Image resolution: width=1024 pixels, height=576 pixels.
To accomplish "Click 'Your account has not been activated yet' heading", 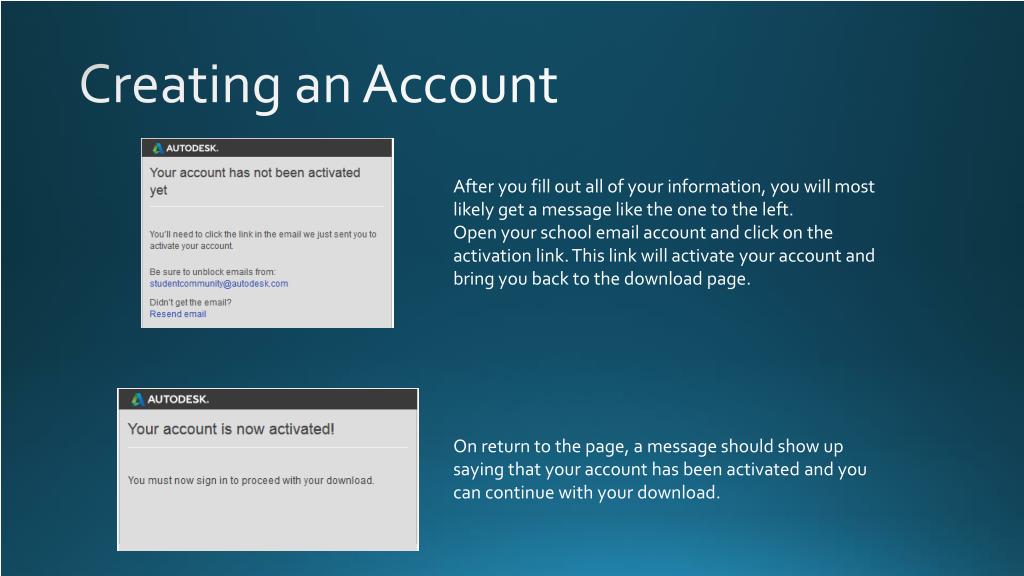I will pos(255,181).
